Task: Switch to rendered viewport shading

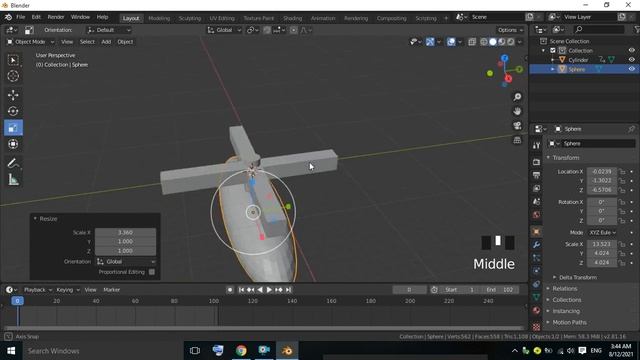Action: pyautogui.click(x=511, y=42)
